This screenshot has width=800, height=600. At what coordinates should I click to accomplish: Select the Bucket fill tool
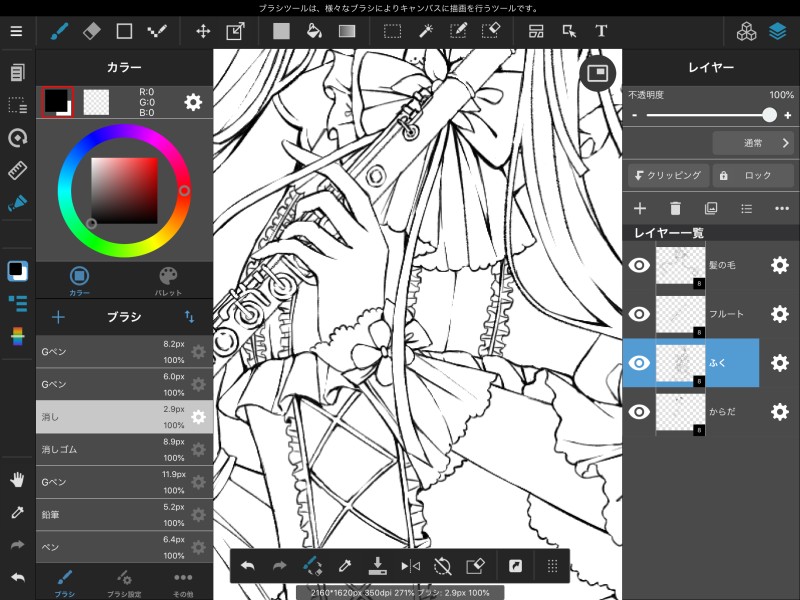314,31
